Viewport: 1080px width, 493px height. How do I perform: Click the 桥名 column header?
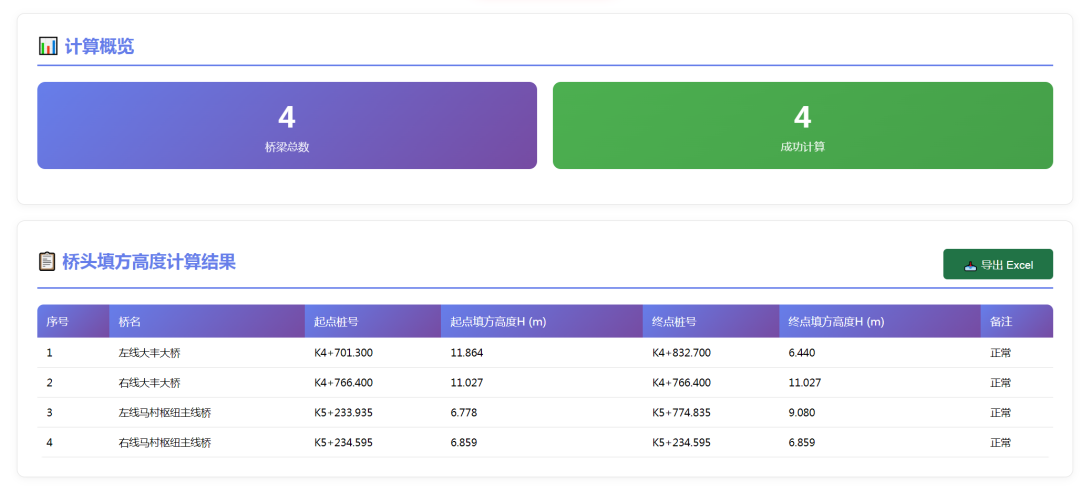coord(207,322)
